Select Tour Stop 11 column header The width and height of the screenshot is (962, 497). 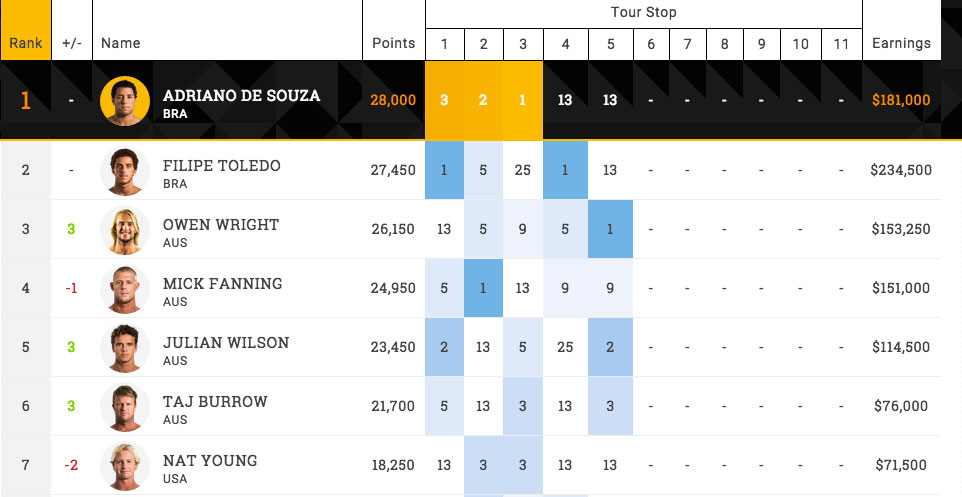tap(841, 44)
